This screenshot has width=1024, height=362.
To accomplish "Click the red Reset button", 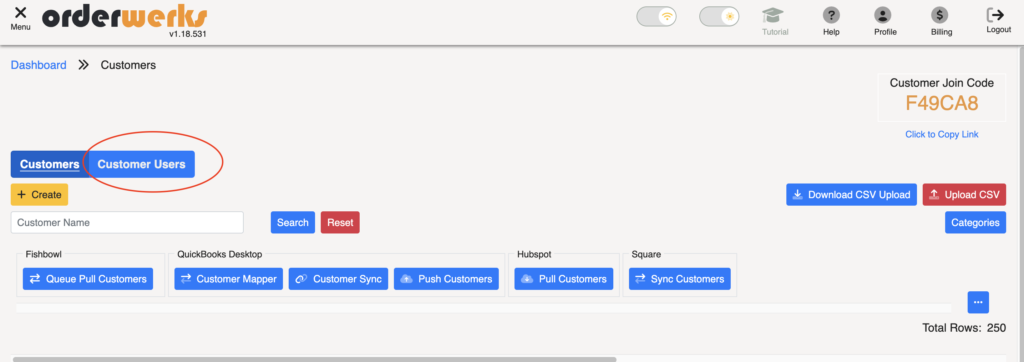I will tap(340, 222).
